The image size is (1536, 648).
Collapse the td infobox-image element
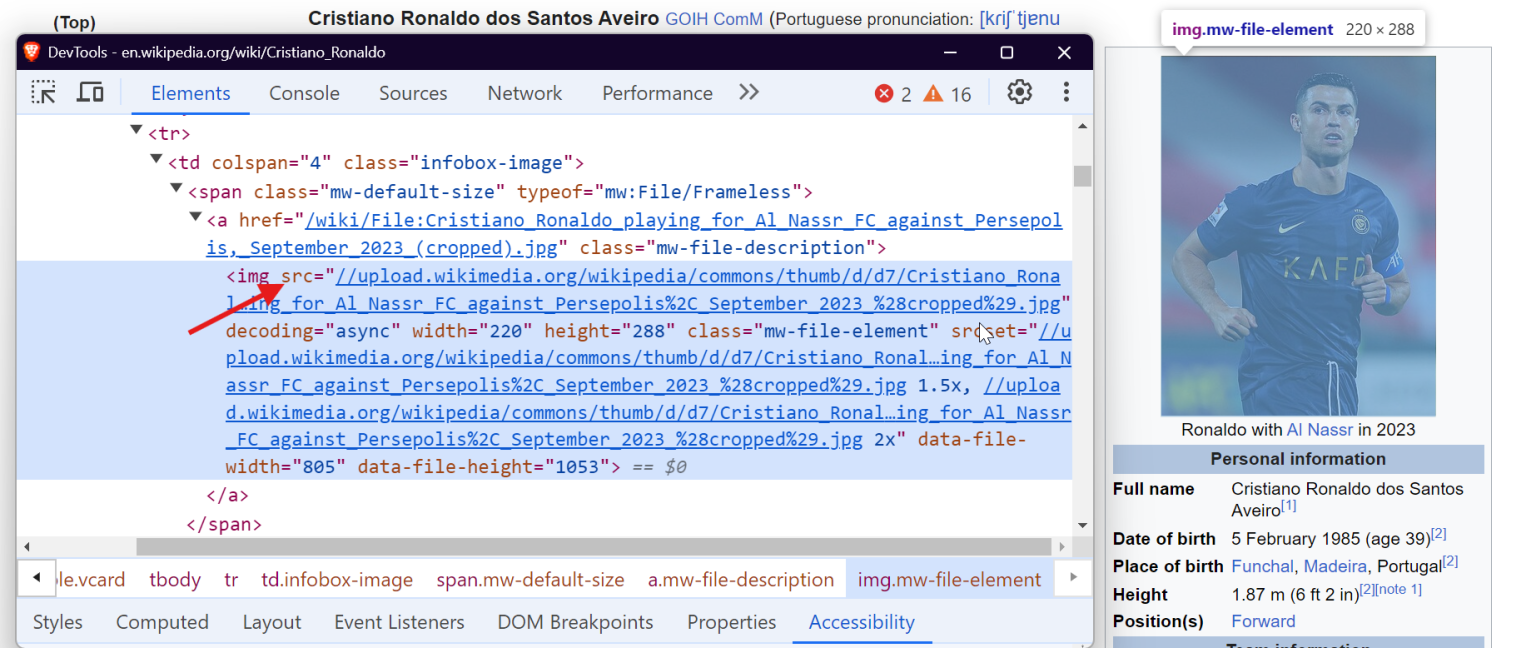coord(156,158)
